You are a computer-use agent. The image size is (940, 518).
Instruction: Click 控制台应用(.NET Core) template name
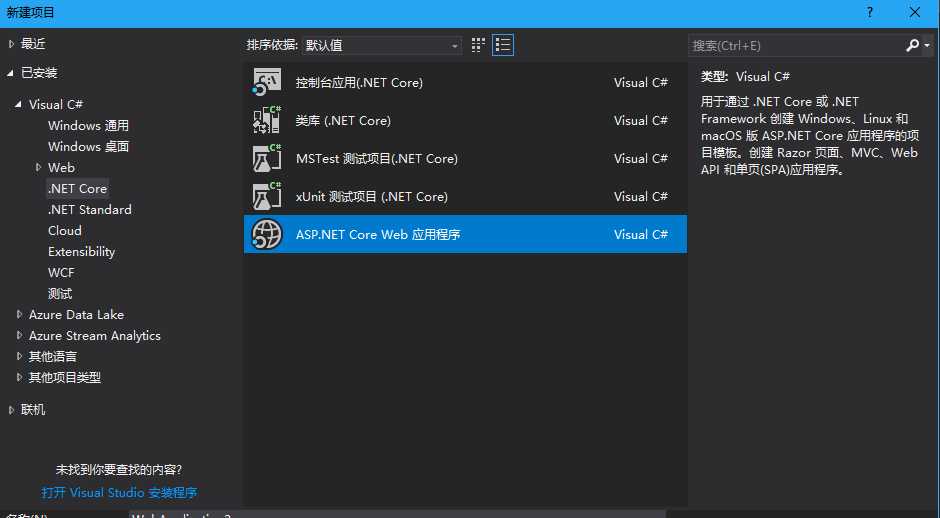(x=359, y=83)
